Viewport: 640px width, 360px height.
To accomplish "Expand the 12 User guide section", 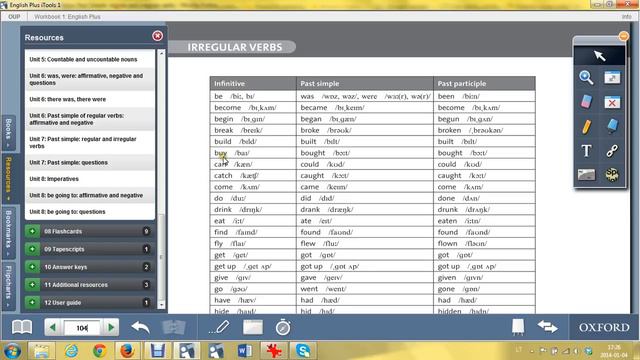I will [x=89, y=302].
